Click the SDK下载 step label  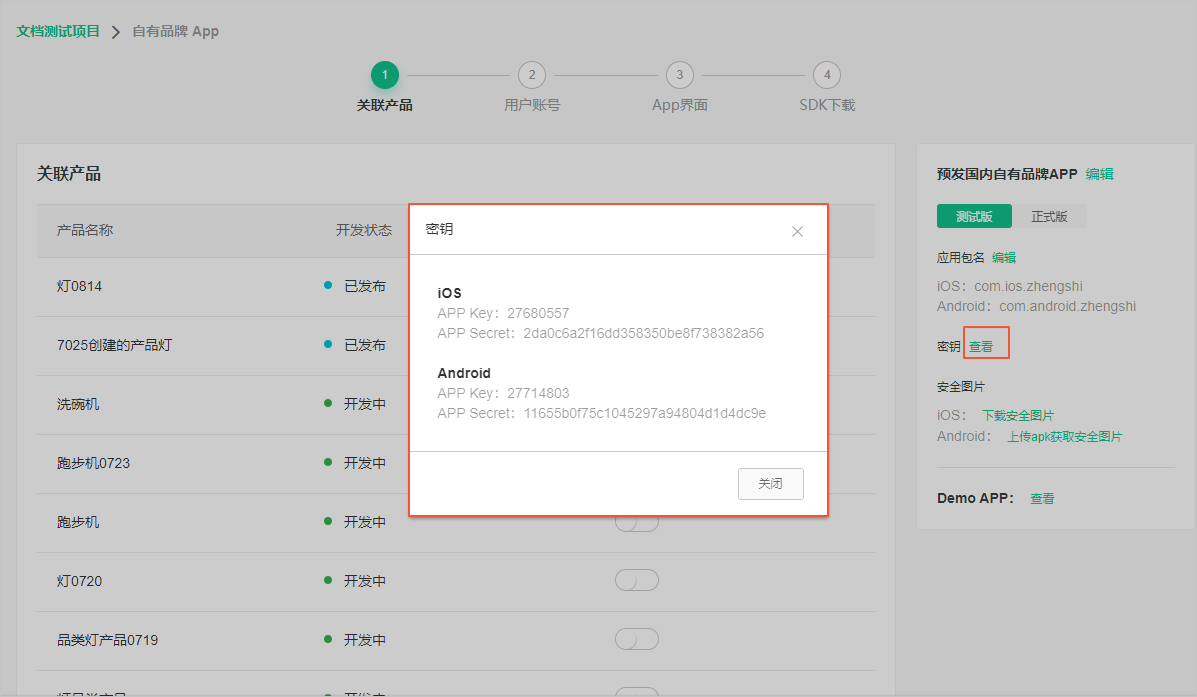(x=827, y=105)
